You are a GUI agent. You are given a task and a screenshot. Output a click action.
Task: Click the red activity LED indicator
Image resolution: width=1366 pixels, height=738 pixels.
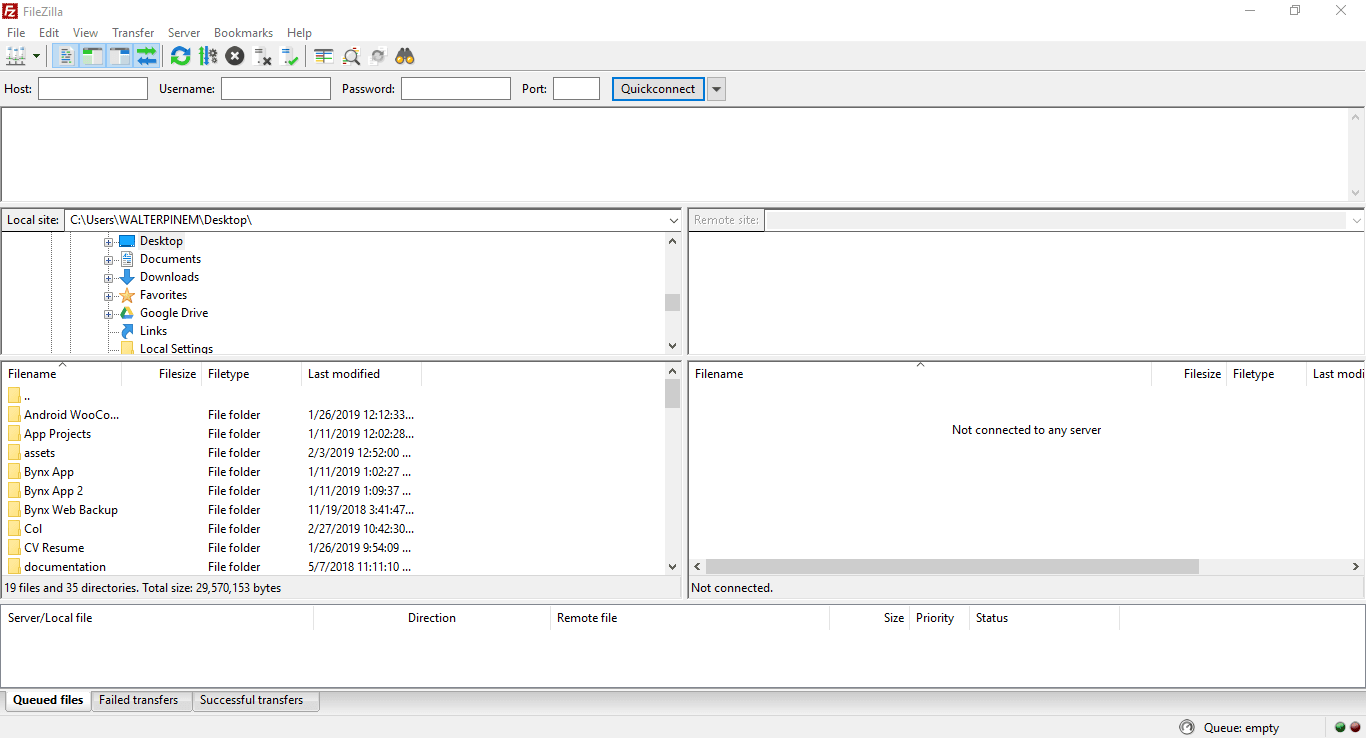pos(1355,727)
